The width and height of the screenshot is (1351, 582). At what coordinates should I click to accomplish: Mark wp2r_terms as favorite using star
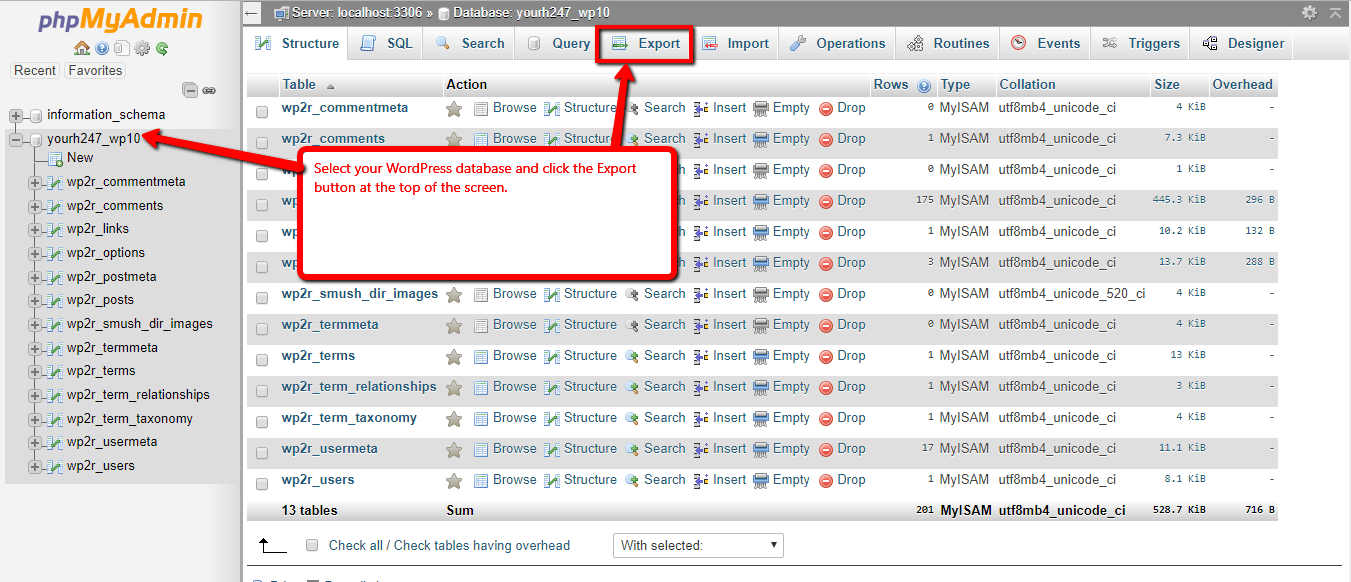pyautogui.click(x=454, y=356)
